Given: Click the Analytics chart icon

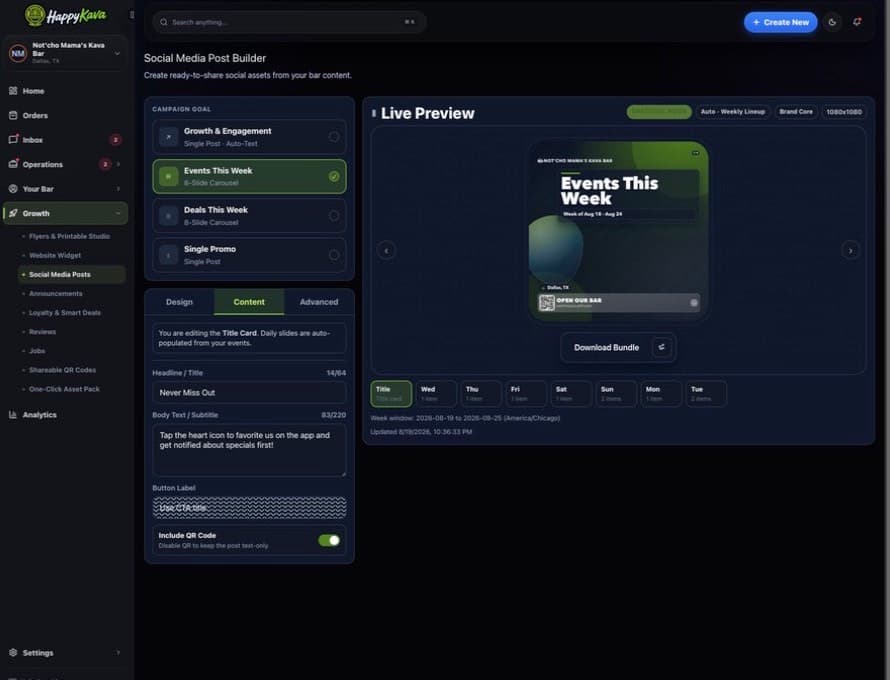Looking at the screenshot, I should [13, 415].
